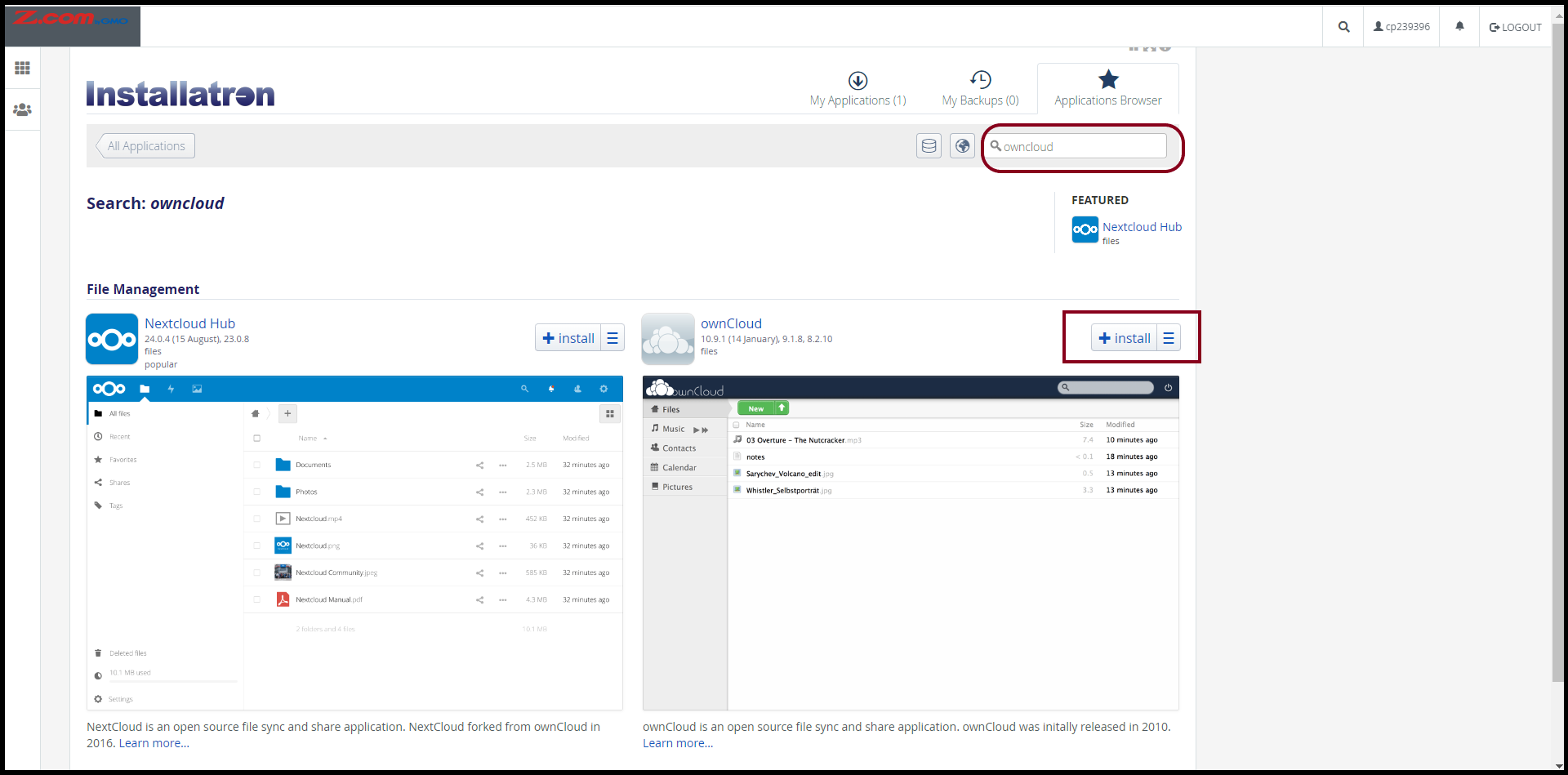Viewport: 1568px width, 775px height.
Task: Open featured Nextcloud Hub link
Action: click(1142, 227)
